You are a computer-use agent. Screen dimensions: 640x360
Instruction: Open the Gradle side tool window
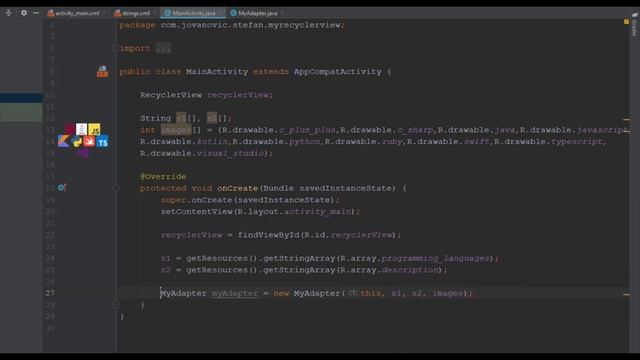coord(634,25)
